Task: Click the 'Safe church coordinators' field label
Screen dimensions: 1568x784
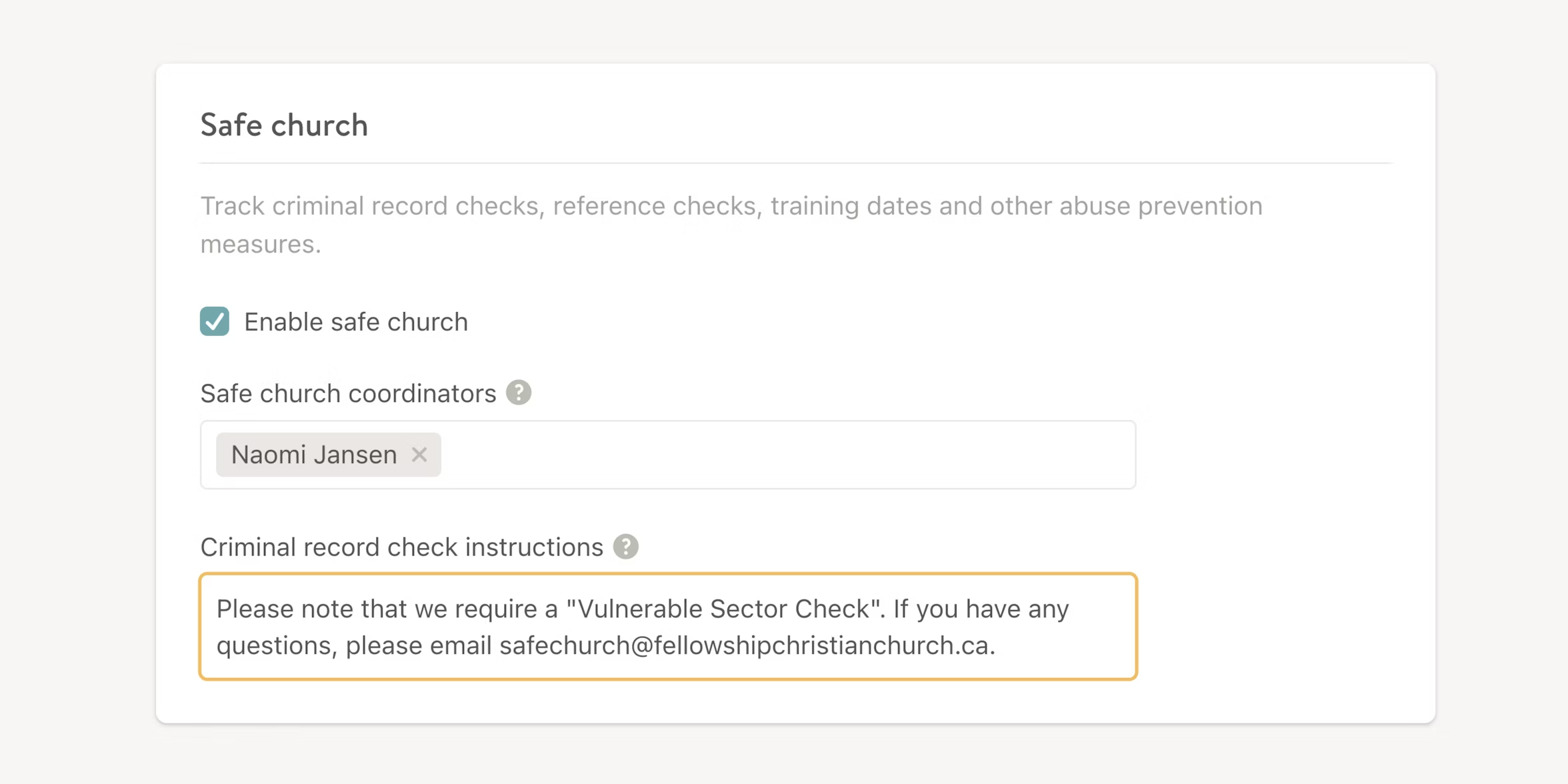Action: tap(348, 393)
